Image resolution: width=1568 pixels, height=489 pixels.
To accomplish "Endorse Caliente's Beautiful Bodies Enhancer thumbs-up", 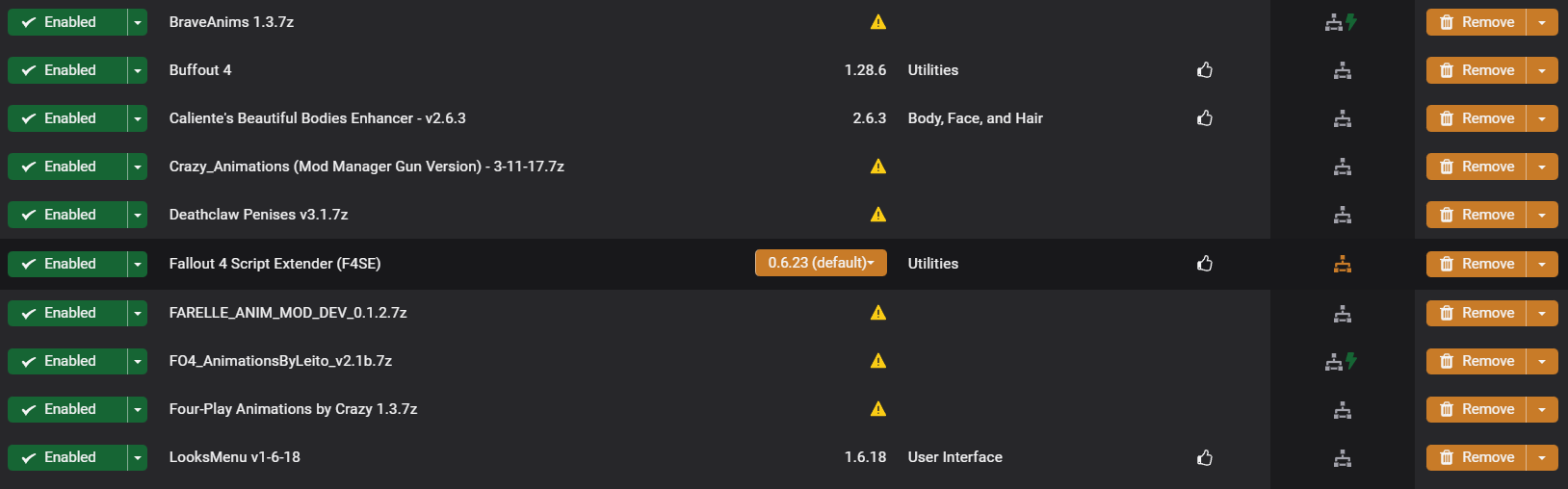I will pyautogui.click(x=1205, y=118).
